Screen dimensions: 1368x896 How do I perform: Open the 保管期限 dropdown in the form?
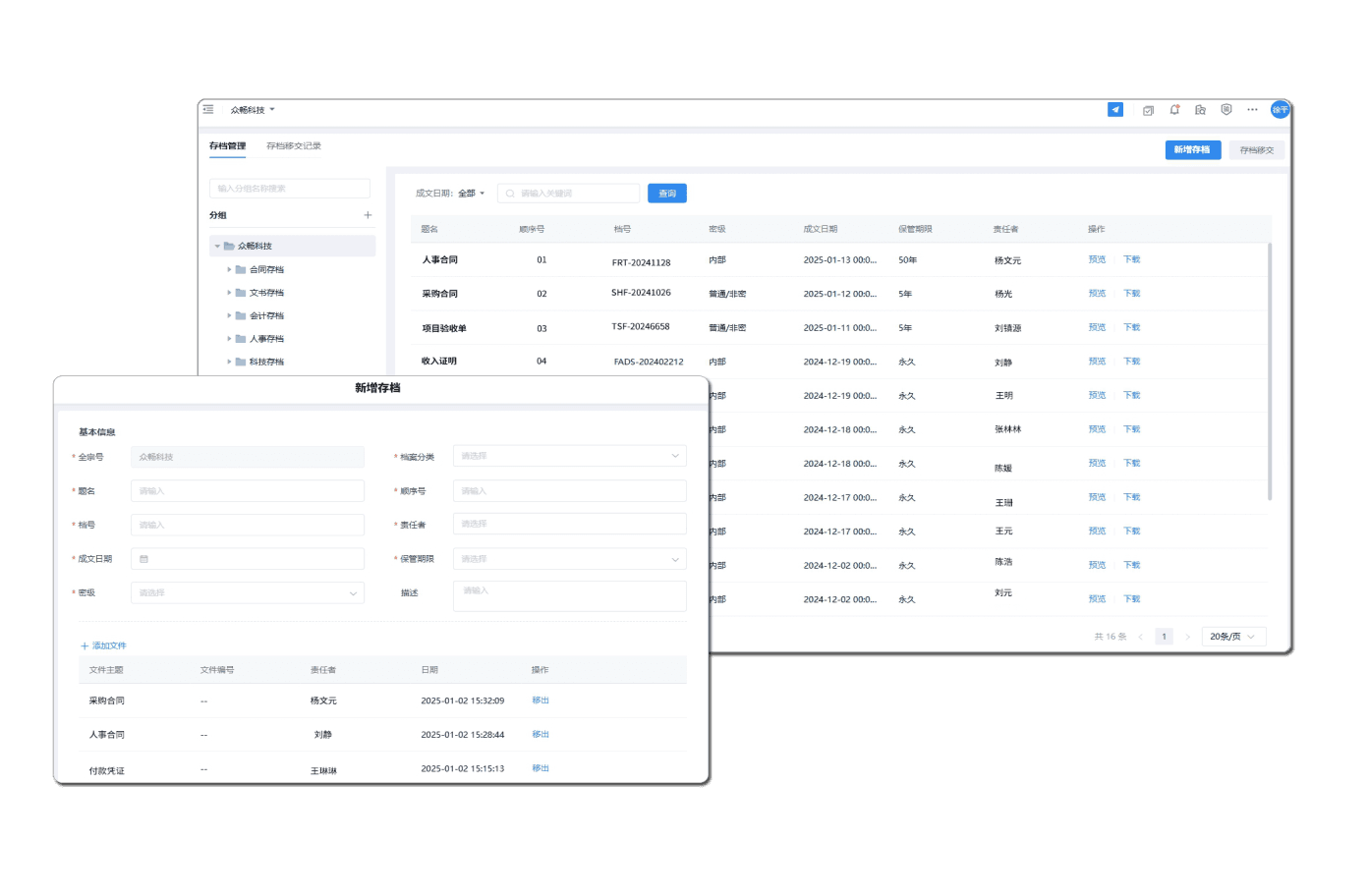click(x=569, y=559)
